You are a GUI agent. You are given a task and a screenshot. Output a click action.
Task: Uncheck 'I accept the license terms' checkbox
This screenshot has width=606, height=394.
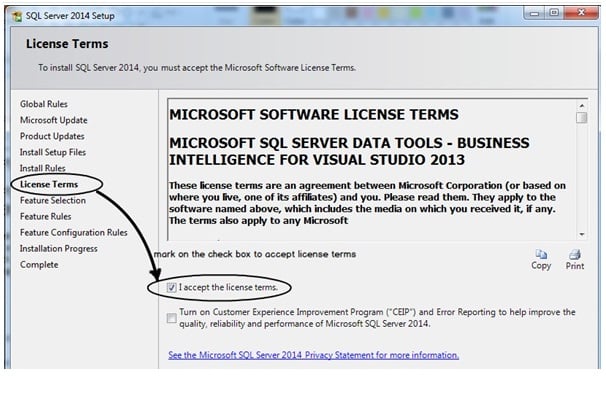[x=172, y=287]
